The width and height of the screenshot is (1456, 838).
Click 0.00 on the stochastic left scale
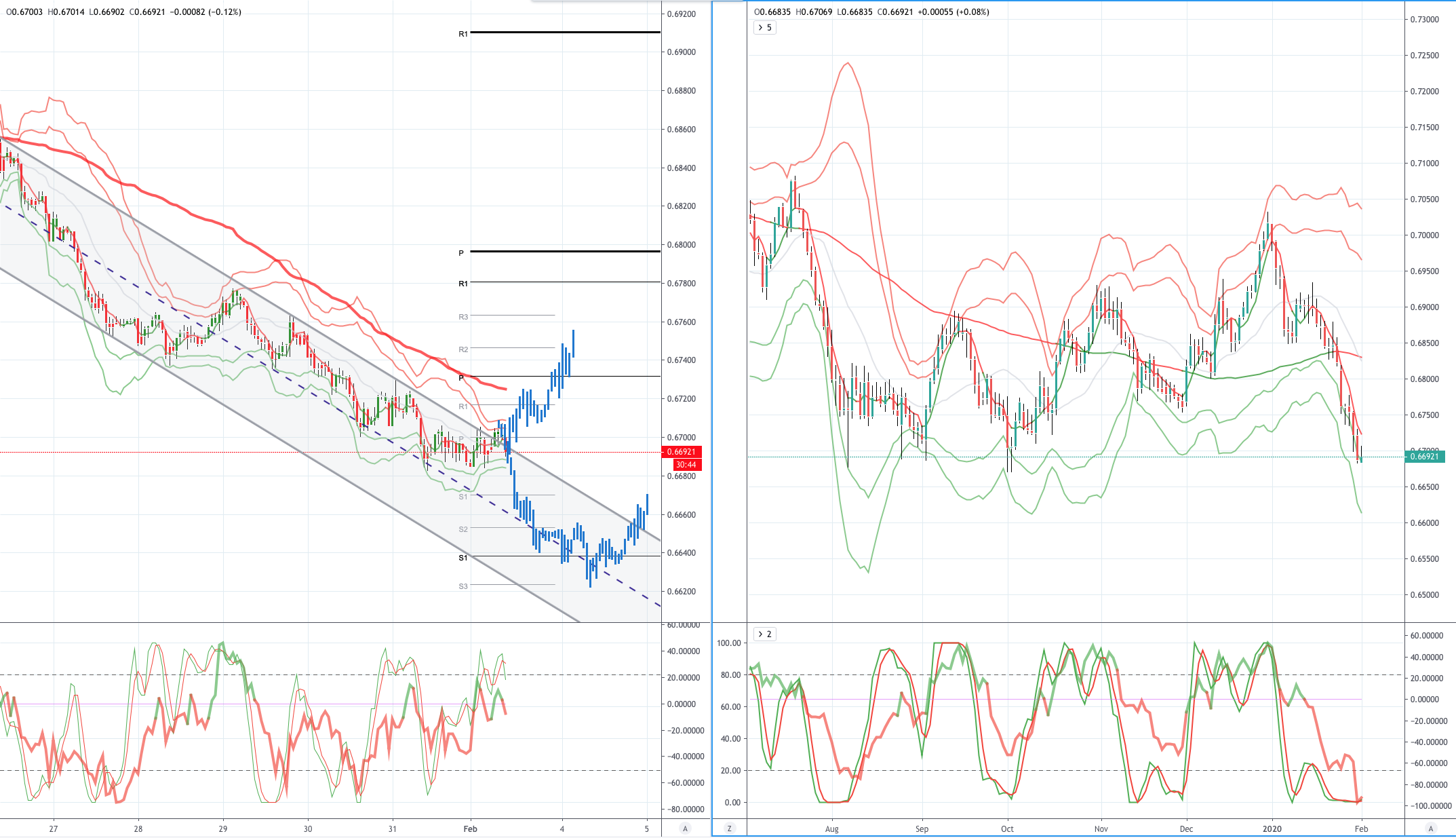[733, 803]
